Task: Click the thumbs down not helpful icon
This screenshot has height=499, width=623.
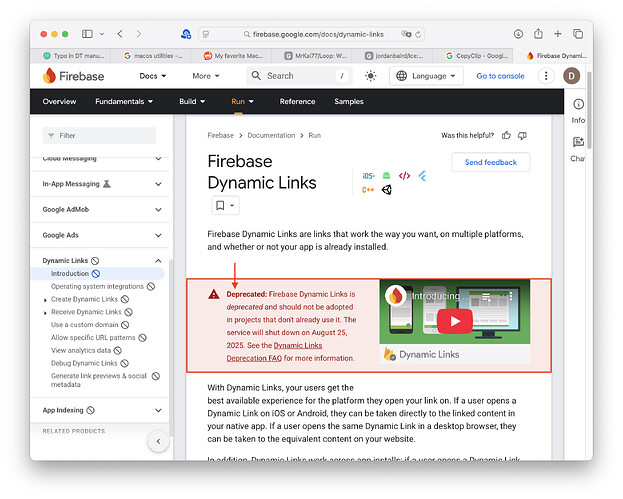Action: pyautogui.click(x=522, y=135)
